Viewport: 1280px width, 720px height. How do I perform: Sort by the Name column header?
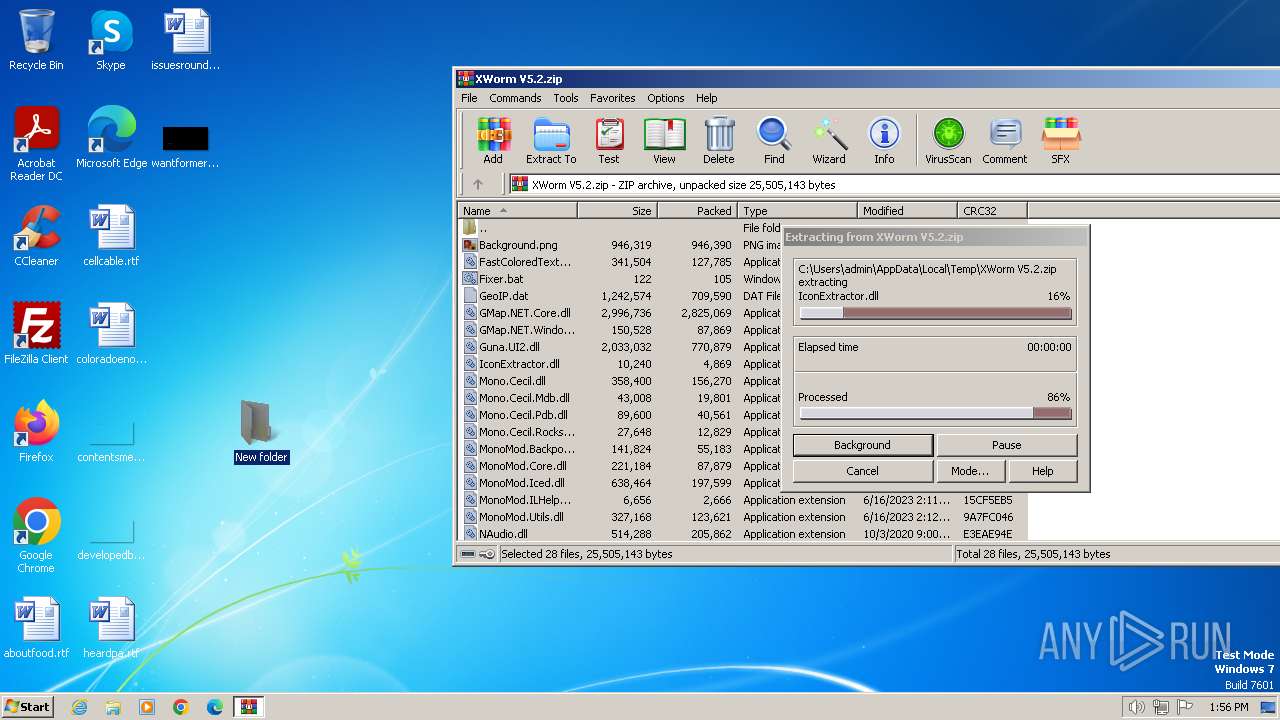[x=518, y=210]
